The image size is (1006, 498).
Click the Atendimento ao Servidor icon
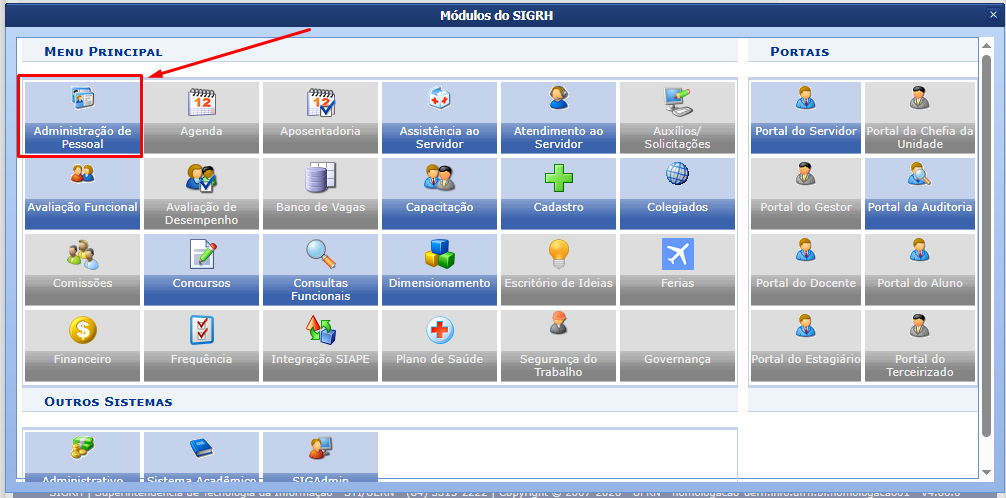[x=558, y=116]
